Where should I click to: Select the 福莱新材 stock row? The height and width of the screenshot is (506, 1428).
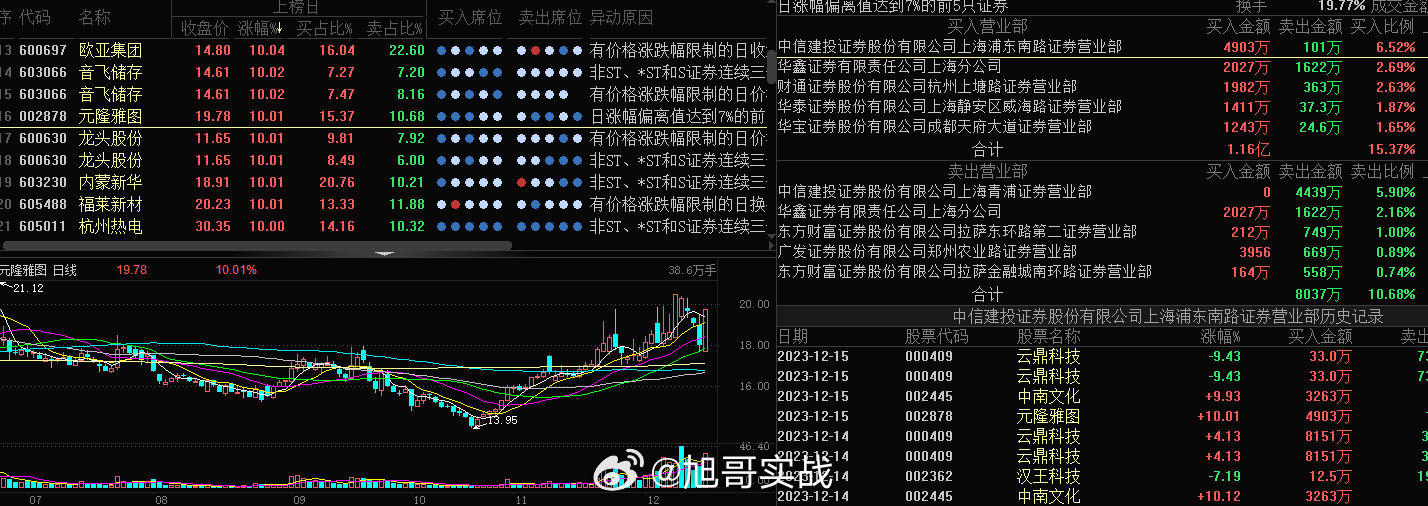(384, 204)
